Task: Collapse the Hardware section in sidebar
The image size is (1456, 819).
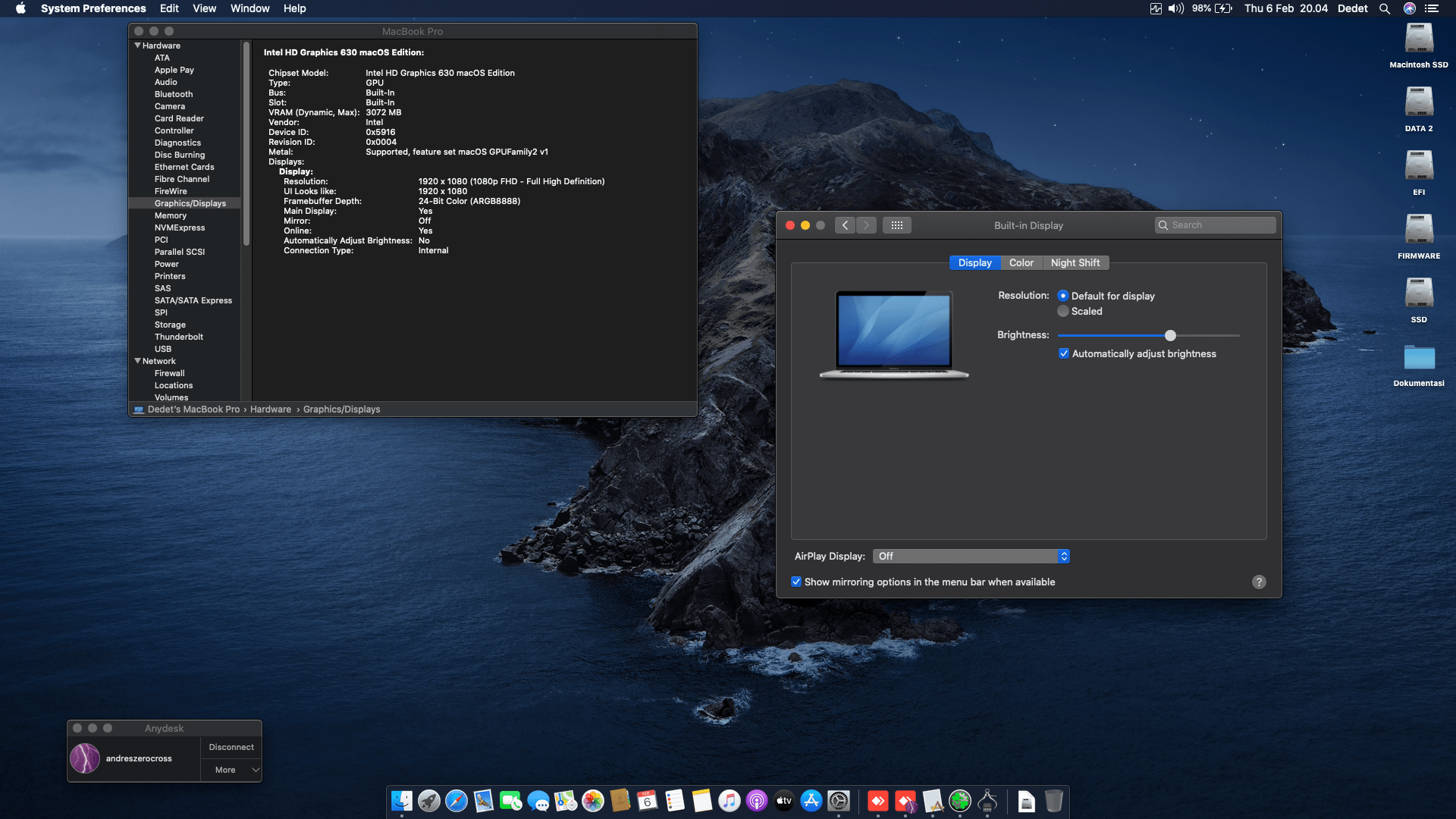Action: (137, 45)
